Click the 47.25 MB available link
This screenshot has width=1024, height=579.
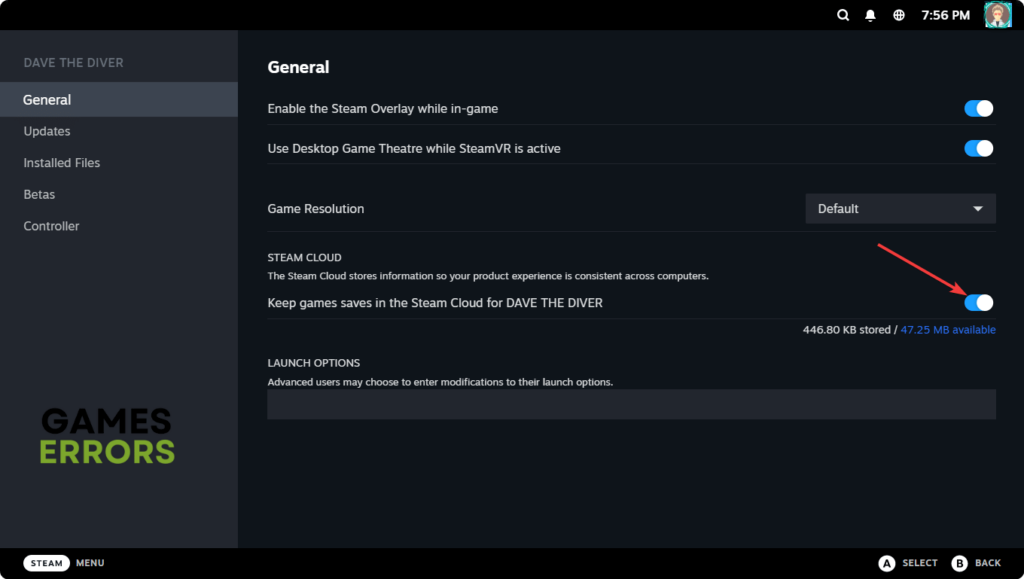947,329
